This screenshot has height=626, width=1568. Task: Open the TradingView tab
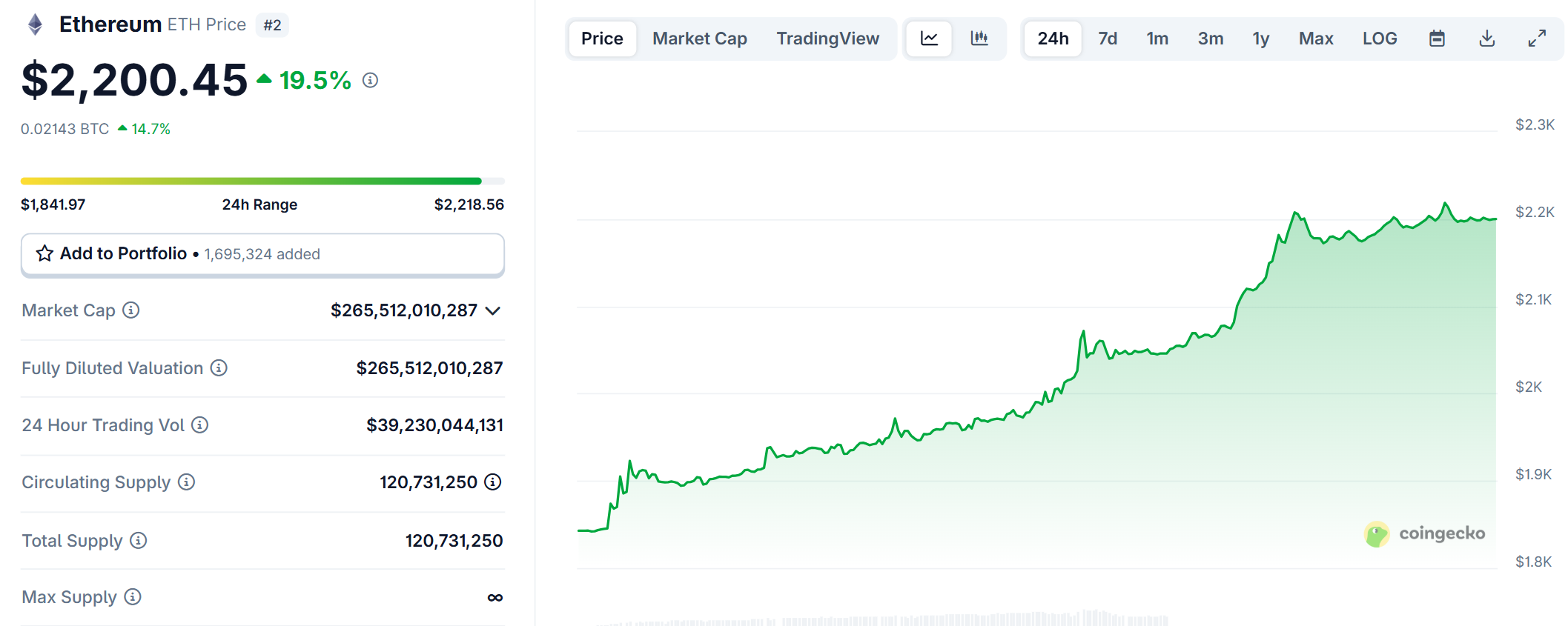click(828, 39)
